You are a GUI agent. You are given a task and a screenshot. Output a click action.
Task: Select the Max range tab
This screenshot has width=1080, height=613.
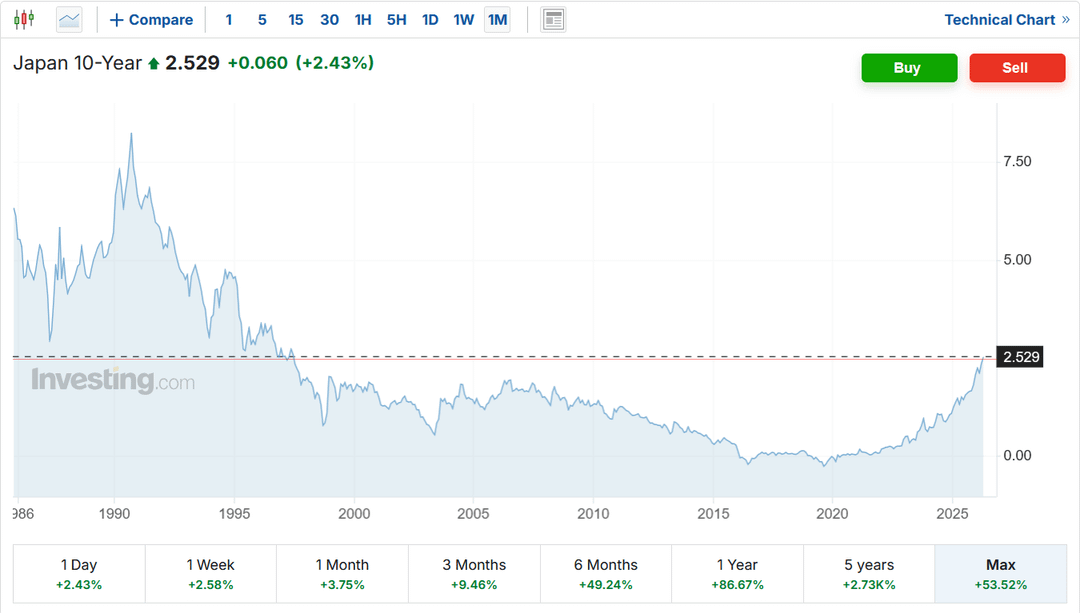(x=1001, y=574)
